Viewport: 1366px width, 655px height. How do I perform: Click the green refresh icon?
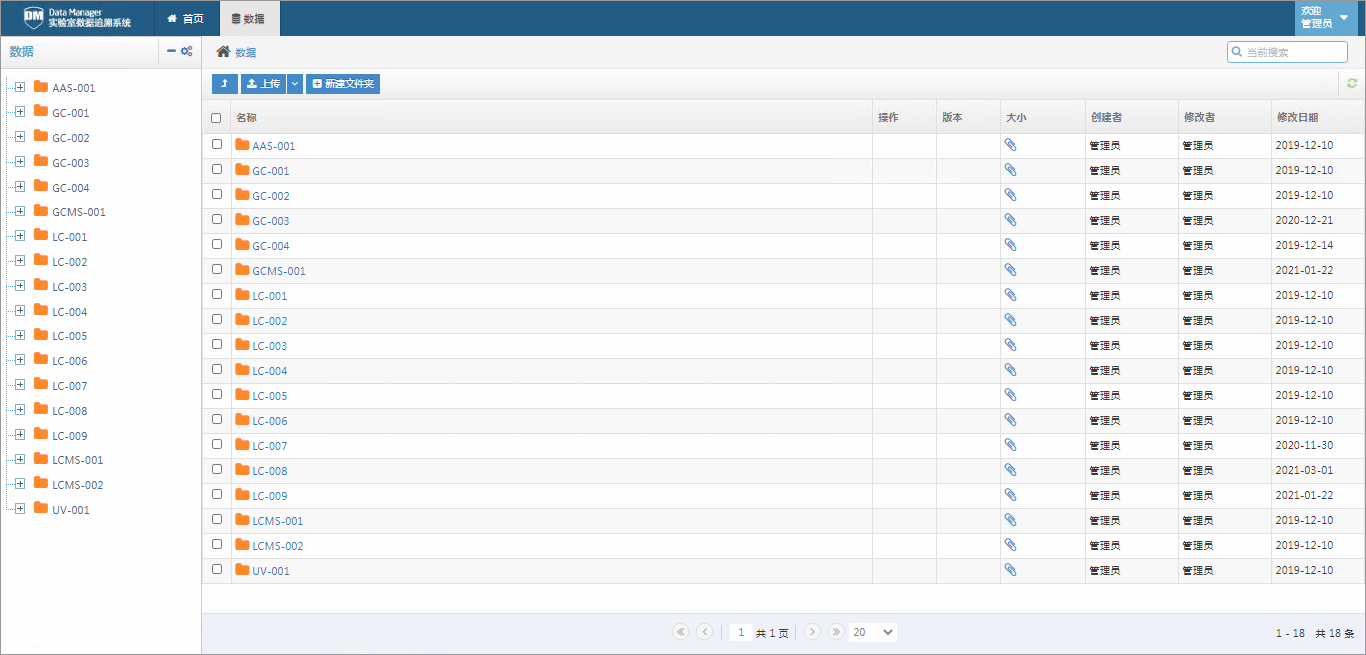(x=1352, y=84)
